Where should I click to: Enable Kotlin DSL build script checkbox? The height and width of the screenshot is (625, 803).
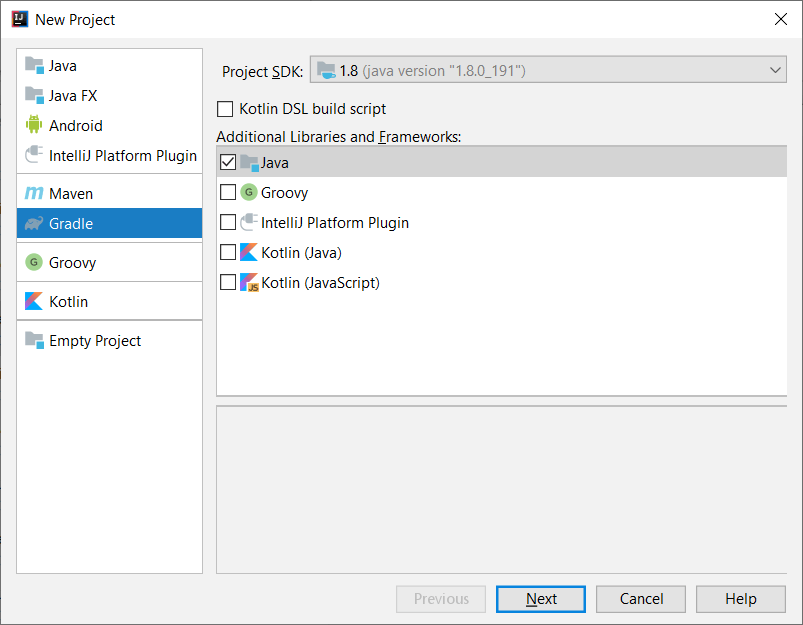[225, 109]
